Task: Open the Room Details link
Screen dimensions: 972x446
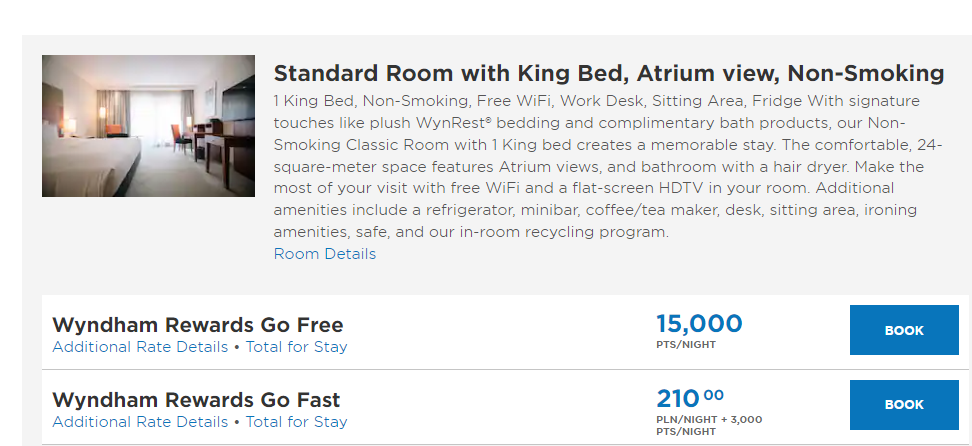Action: (x=325, y=254)
